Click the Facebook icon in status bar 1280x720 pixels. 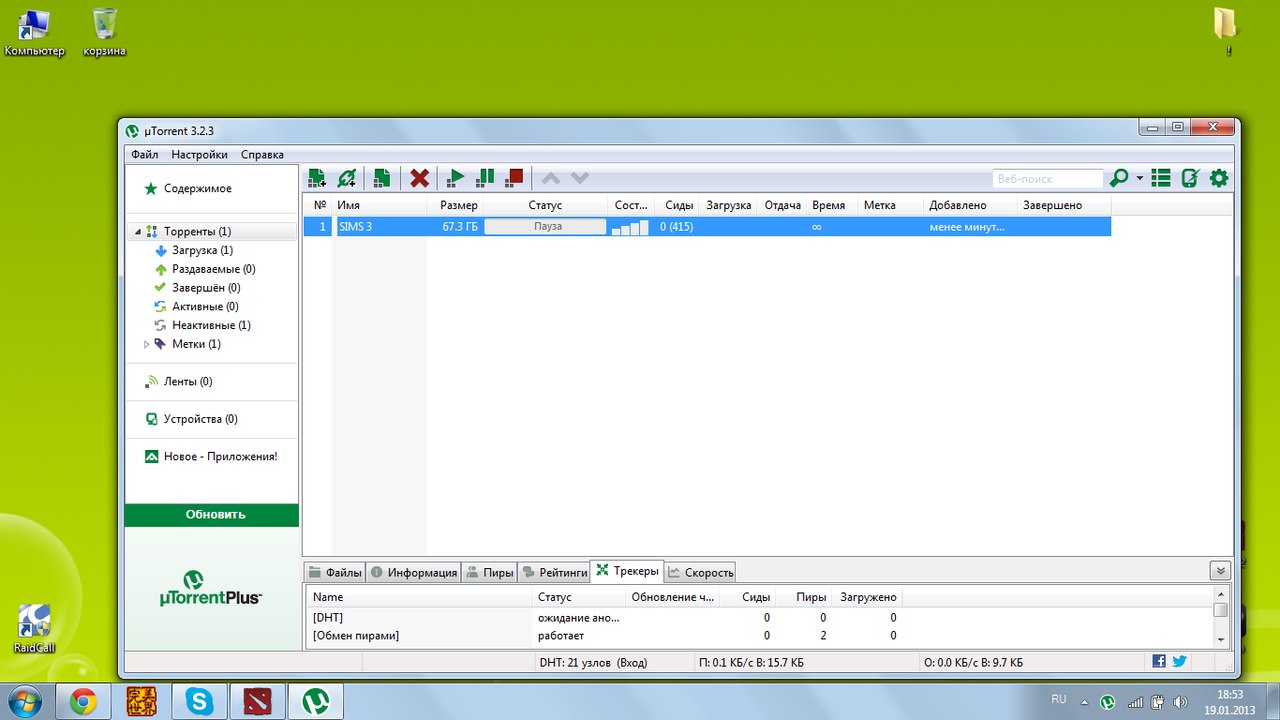1159,661
